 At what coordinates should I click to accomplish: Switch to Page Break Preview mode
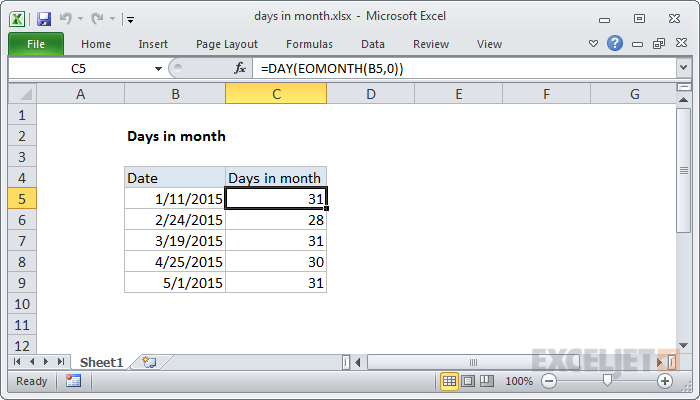486,381
